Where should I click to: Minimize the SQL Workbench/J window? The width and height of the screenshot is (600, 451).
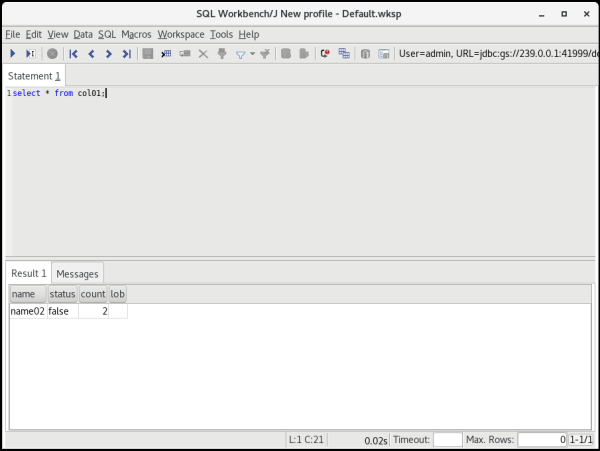point(541,15)
